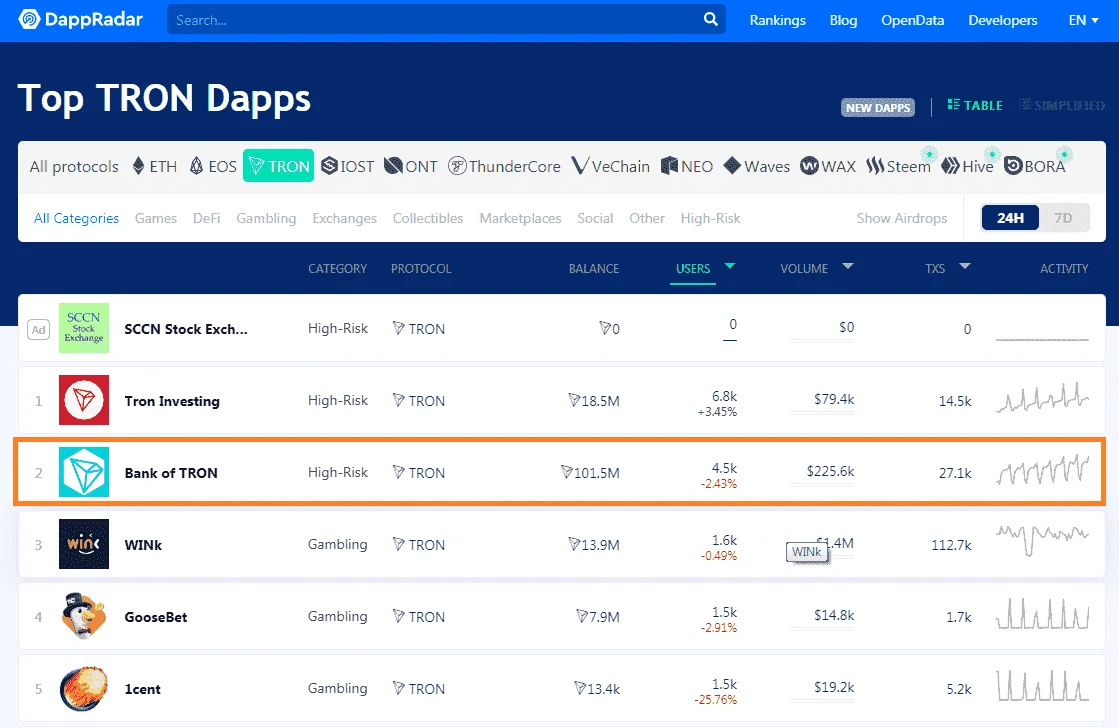The height and width of the screenshot is (728, 1119).
Task: Select the ETH protocol icon filter
Action: pyautogui.click(x=138, y=166)
